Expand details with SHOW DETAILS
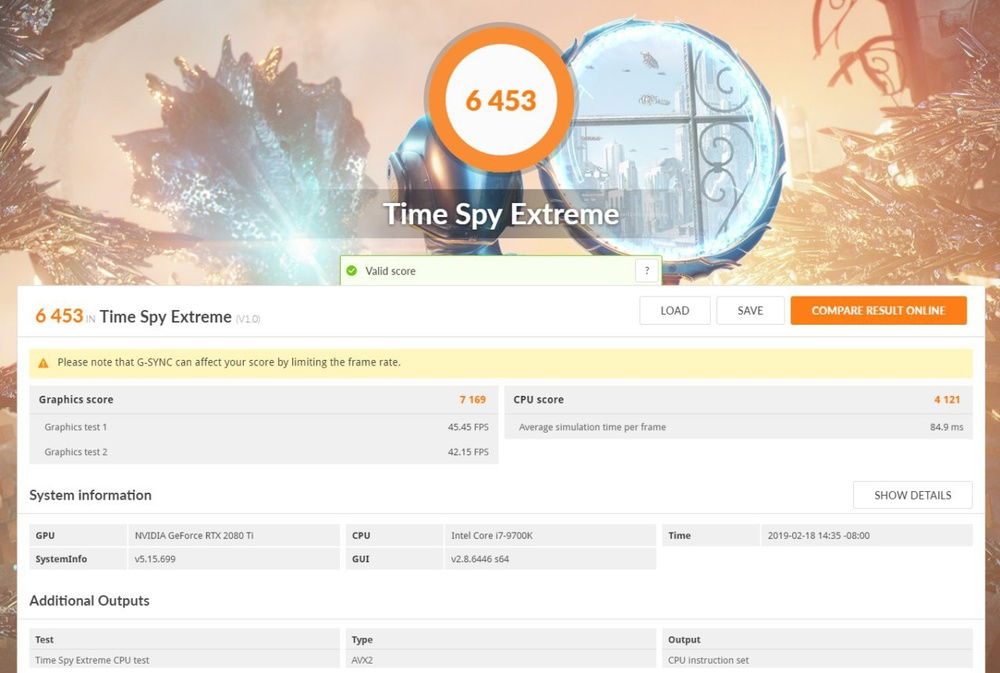 pos(911,494)
